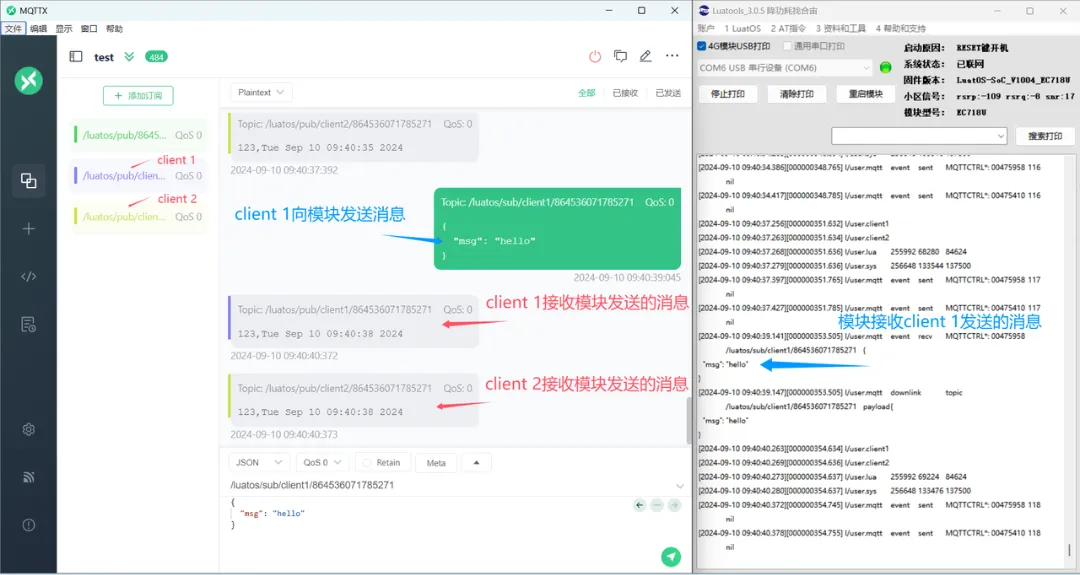Viewport: 1080px width, 575px height.
Task: Click the payload history minus icon
Action: click(656, 505)
